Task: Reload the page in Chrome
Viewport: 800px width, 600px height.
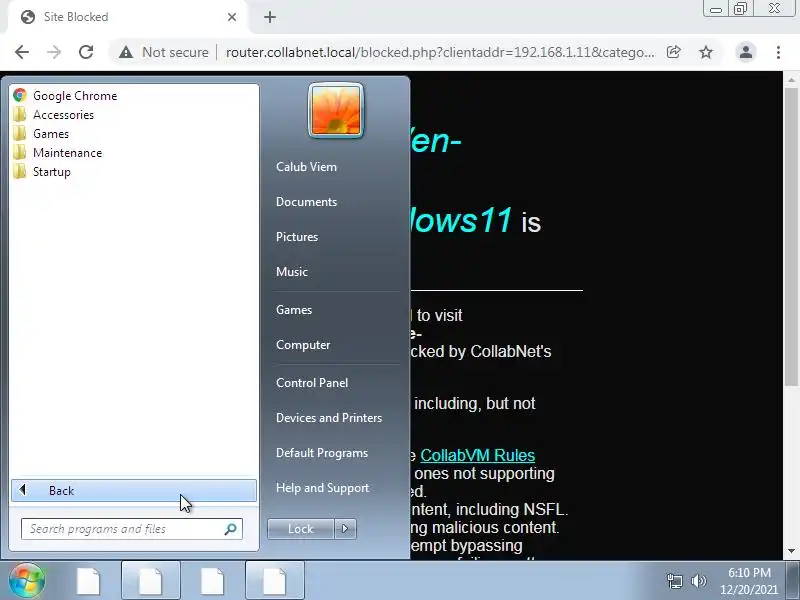Action: (86, 52)
